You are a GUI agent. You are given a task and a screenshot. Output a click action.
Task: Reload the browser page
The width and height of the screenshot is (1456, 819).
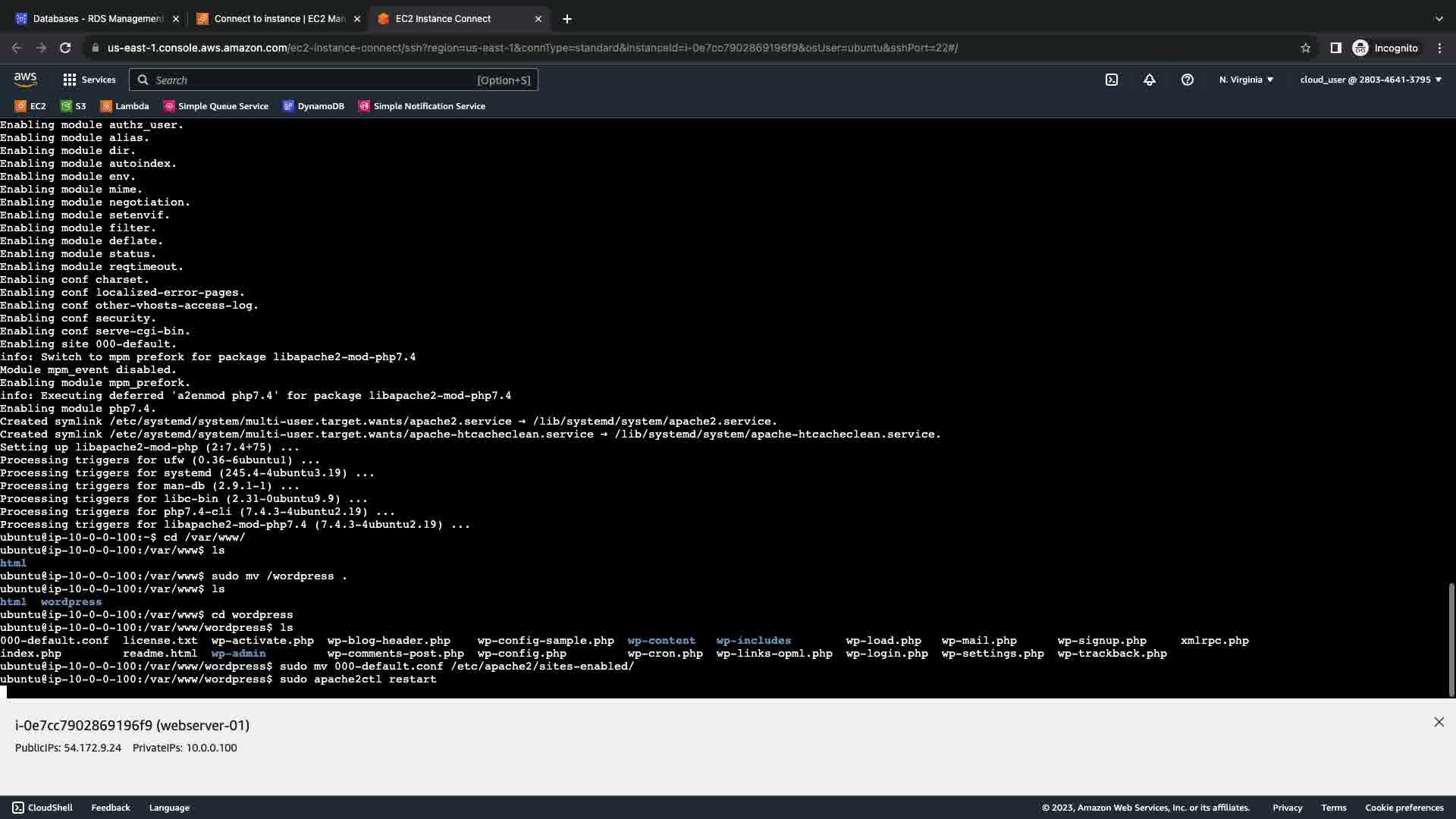click(65, 48)
